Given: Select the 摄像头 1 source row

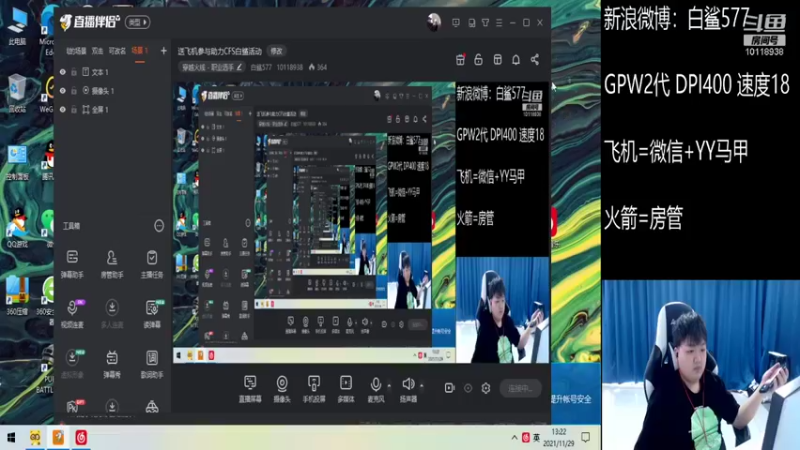Looking at the screenshot, I should pos(112,91).
